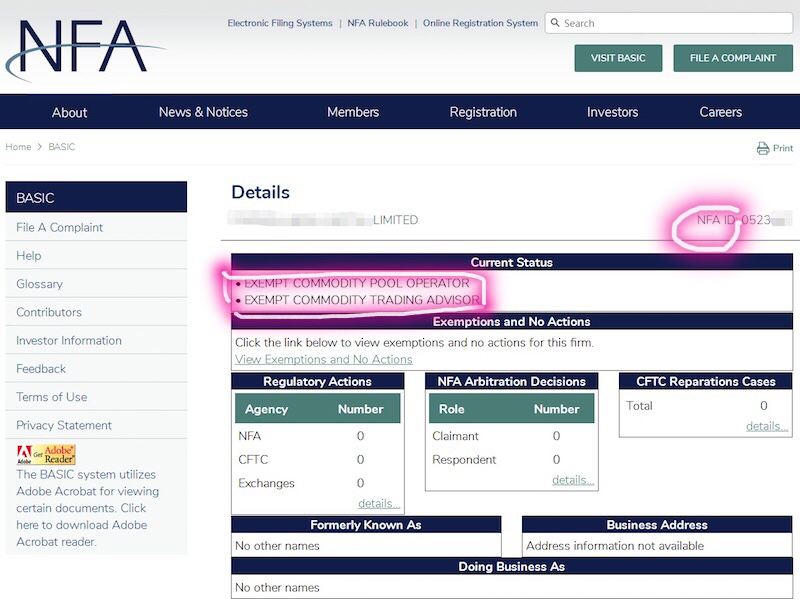Image resolution: width=800 pixels, height=599 pixels.
Task: Click the BASIC breadcrumb link
Action: coord(62,147)
